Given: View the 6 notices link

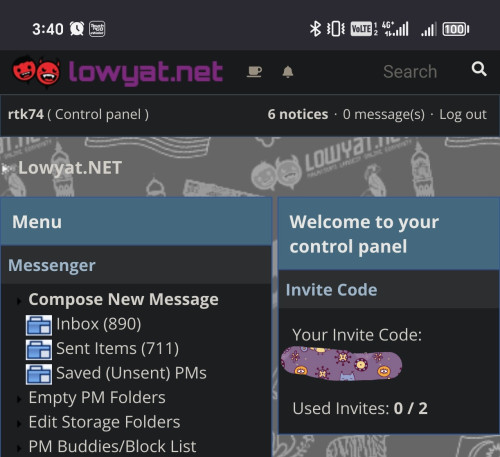Looking at the screenshot, I should [x=298, y=114].
